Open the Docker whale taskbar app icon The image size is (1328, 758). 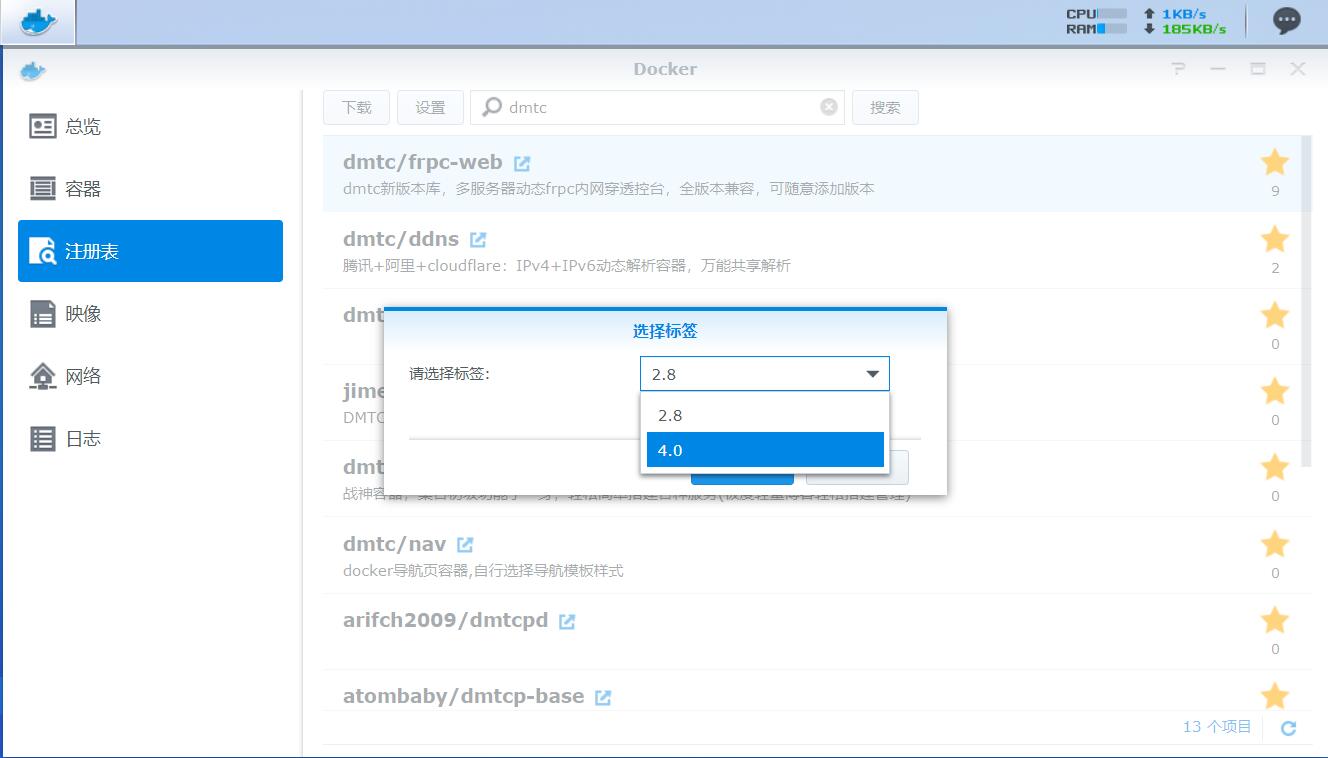[38, 22]
